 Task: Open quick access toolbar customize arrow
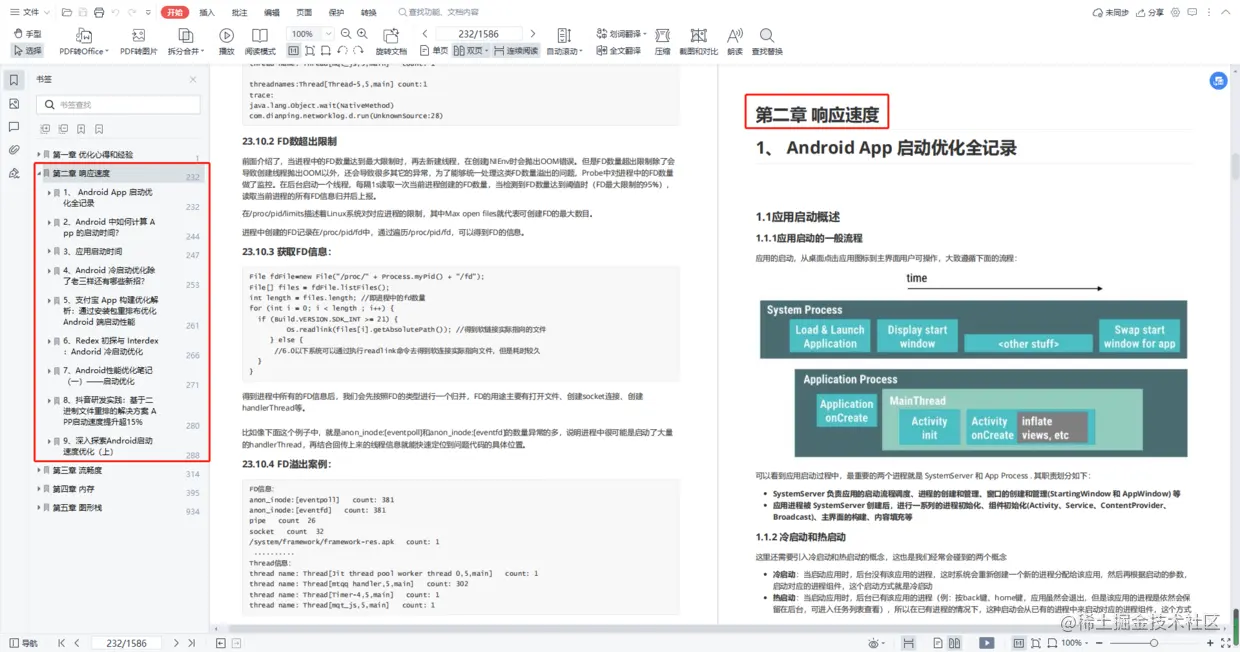tap(148, 12)
